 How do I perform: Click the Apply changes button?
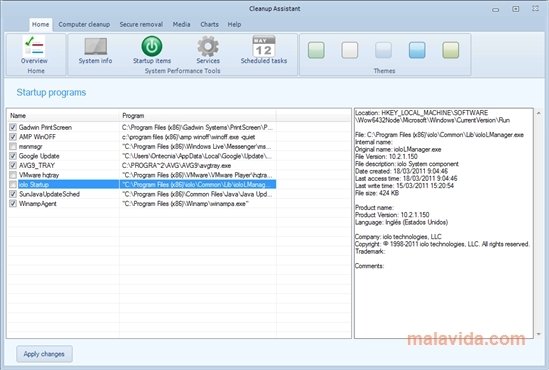click(44, 354)
